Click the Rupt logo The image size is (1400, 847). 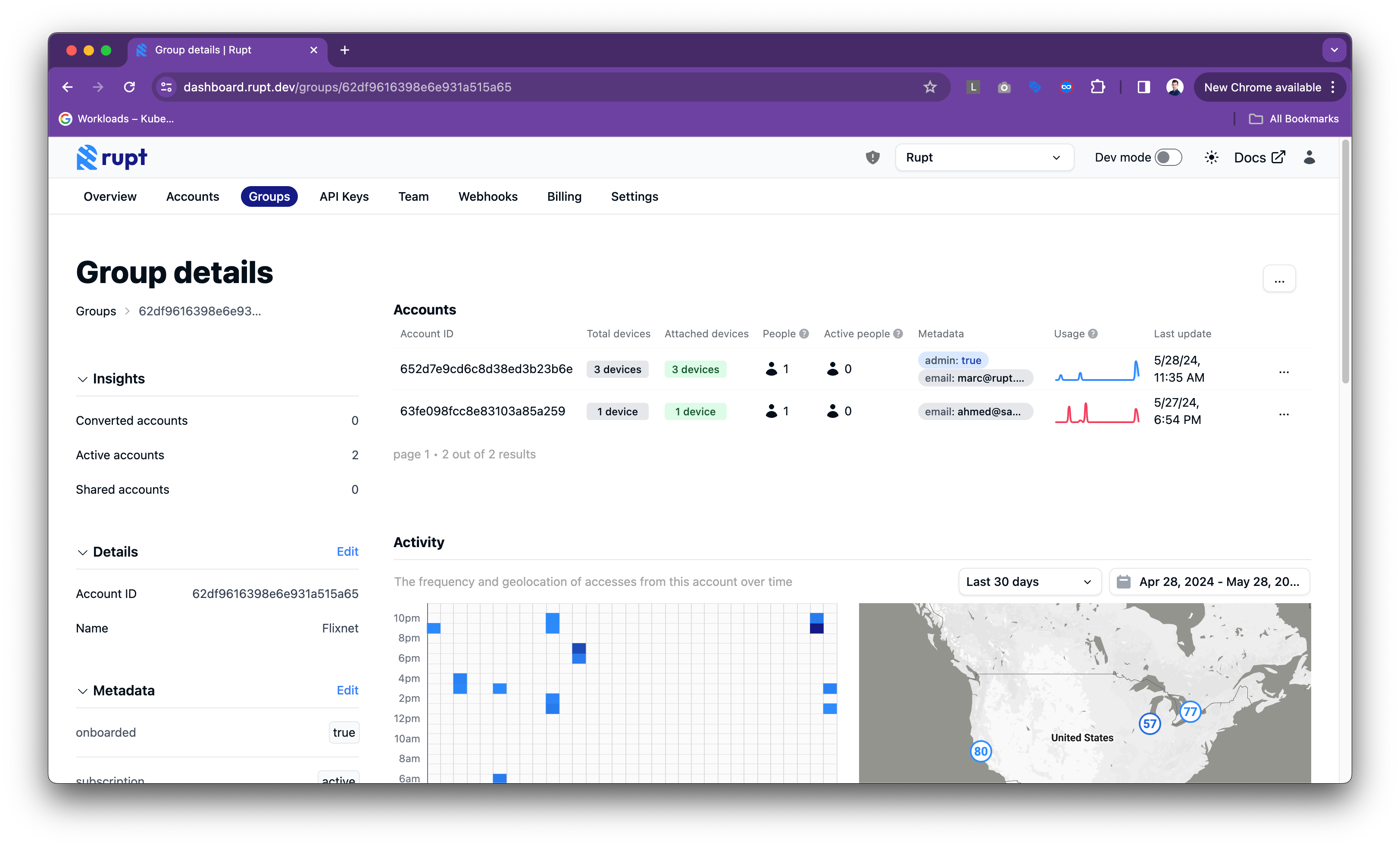112,157
